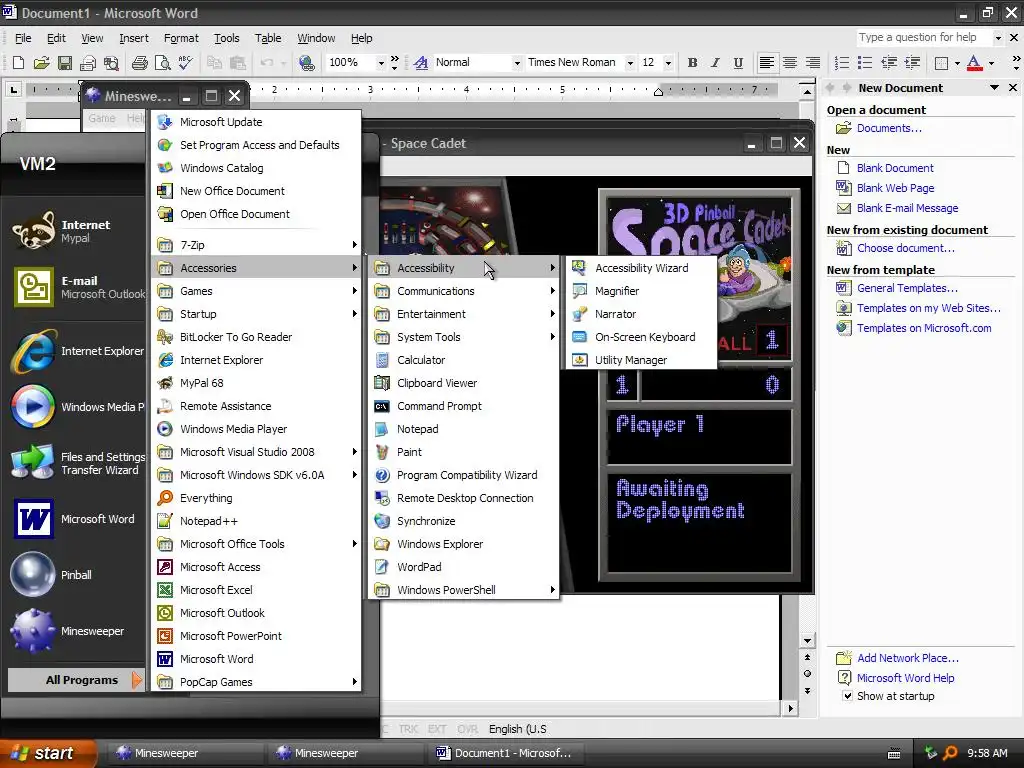This screenshot has width=1024, height=768.
Task: Align text left in Word toolbar
Action: point(767,63)
